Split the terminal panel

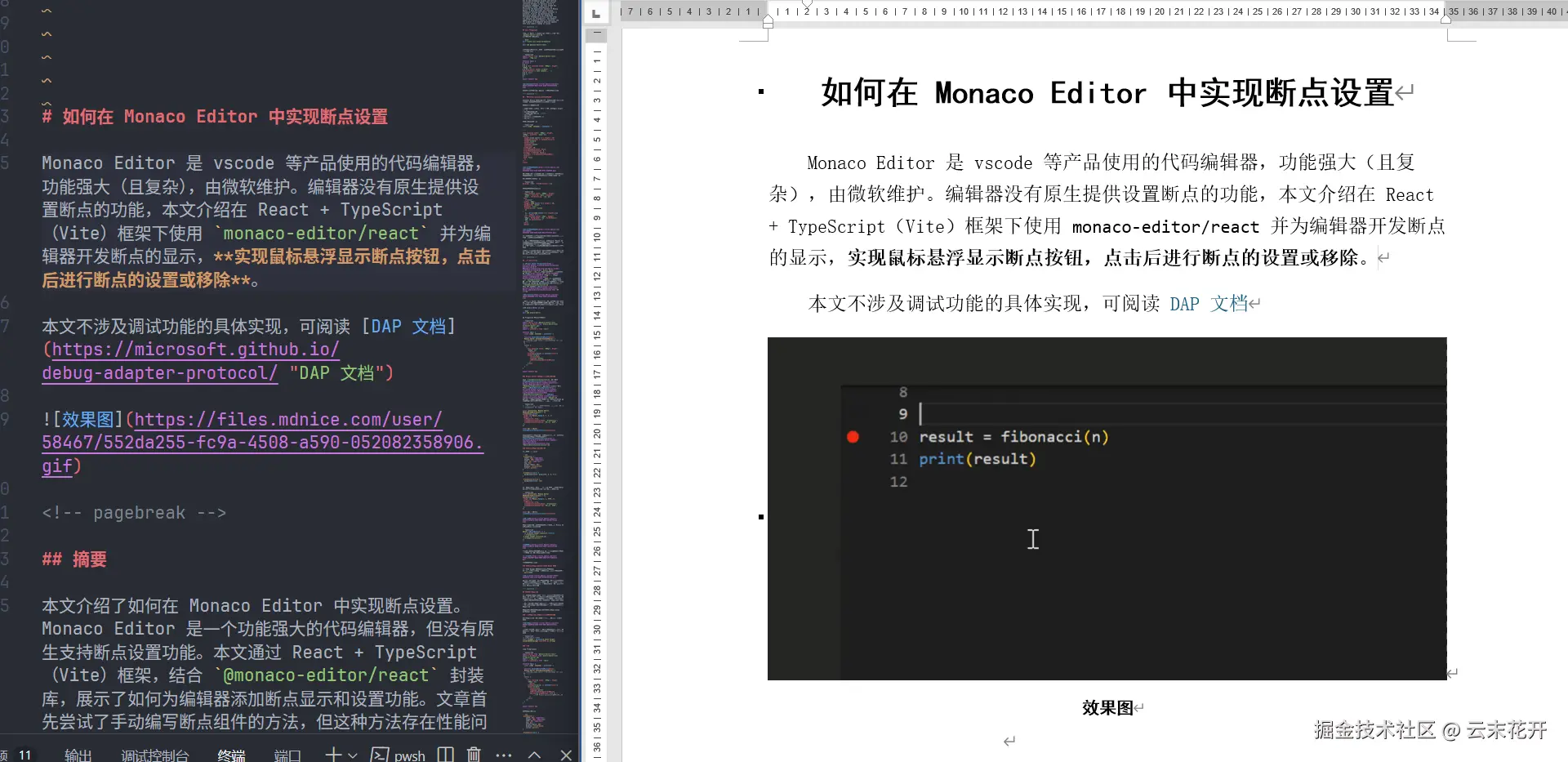pos(445,755)
